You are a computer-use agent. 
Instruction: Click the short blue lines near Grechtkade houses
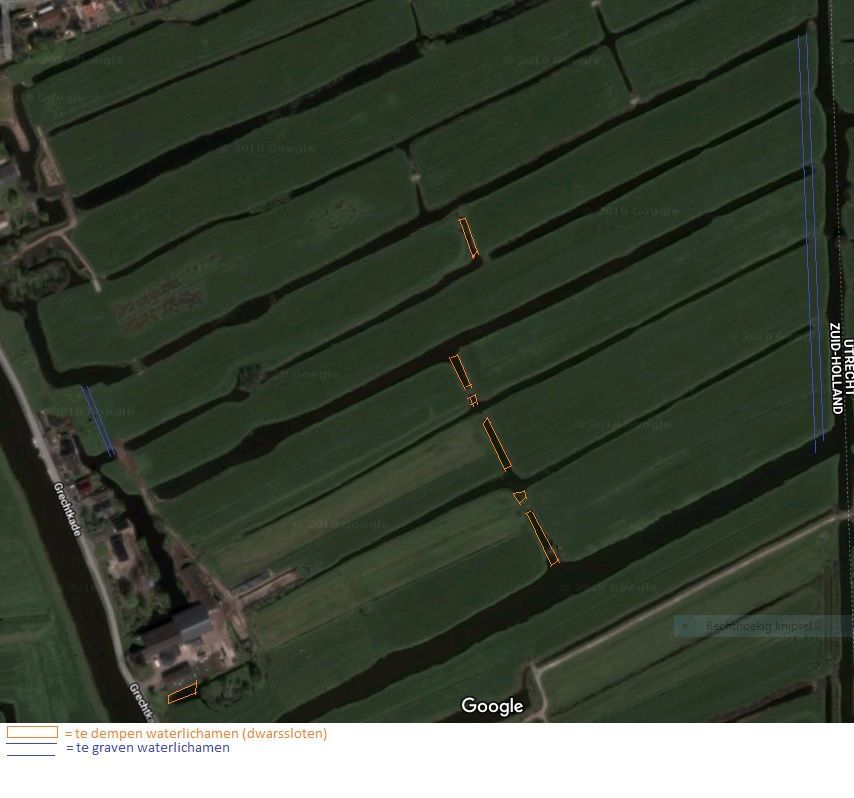click(x=97, y=421)
